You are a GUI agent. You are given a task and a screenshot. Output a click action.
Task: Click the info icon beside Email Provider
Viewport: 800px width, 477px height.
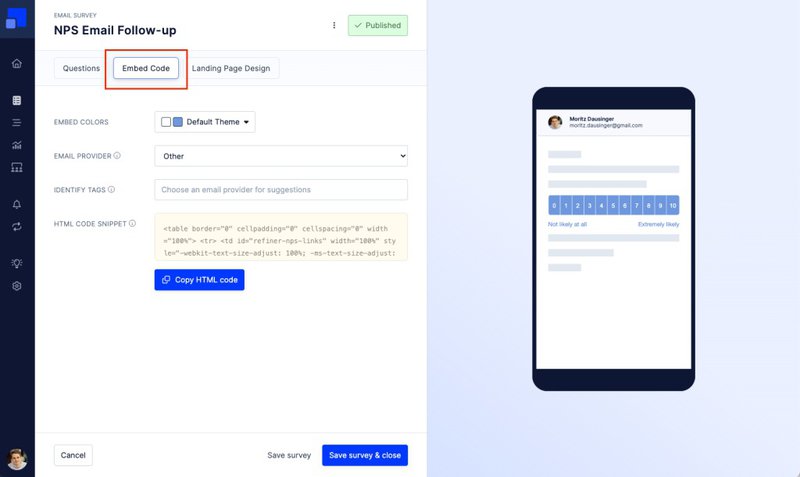(x=117, y=156)
